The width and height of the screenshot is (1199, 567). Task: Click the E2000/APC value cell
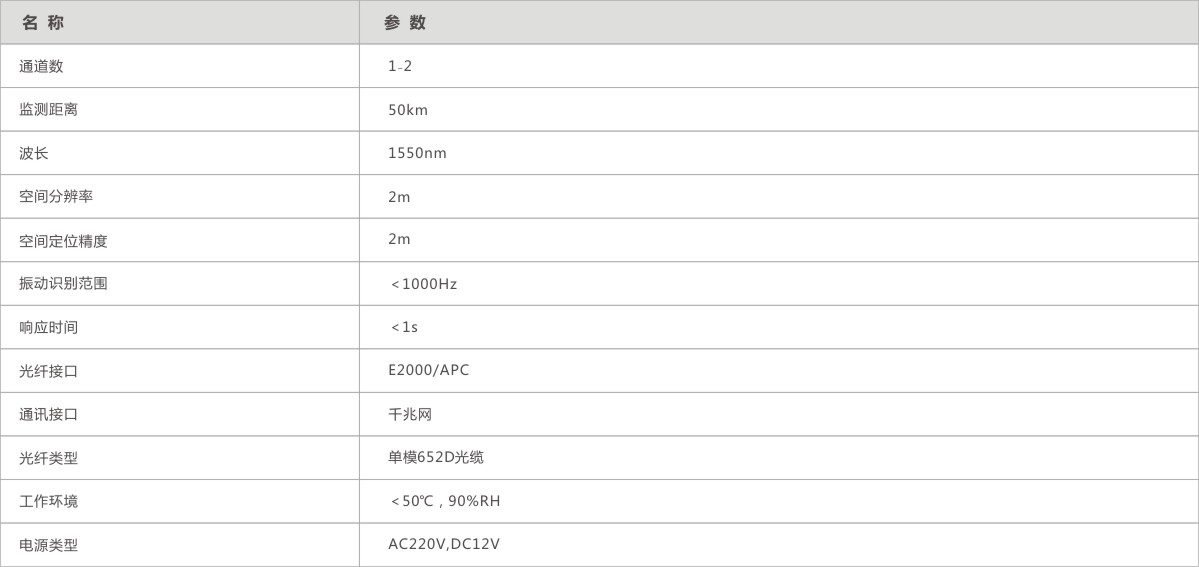point(428,371)
